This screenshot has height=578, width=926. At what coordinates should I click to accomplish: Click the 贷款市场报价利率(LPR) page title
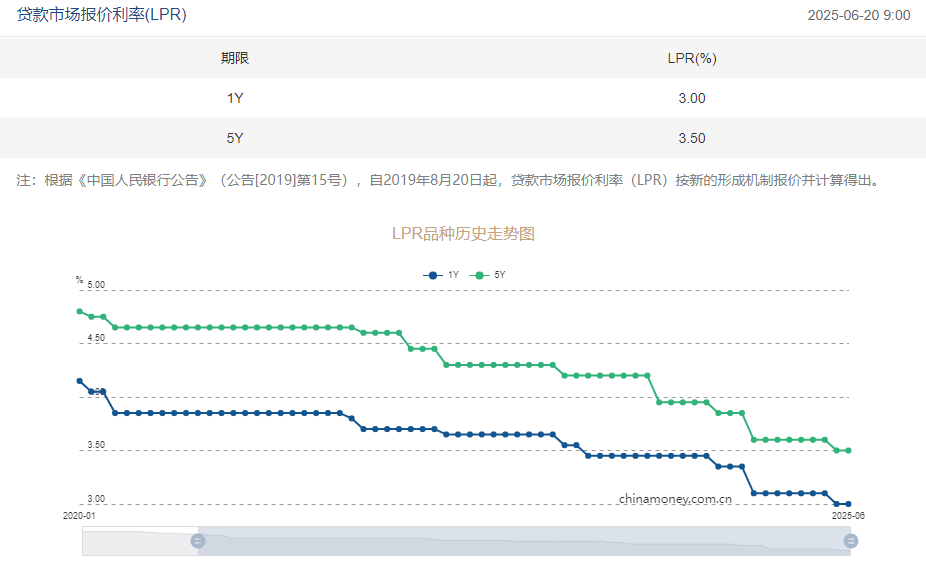(102, 15)
